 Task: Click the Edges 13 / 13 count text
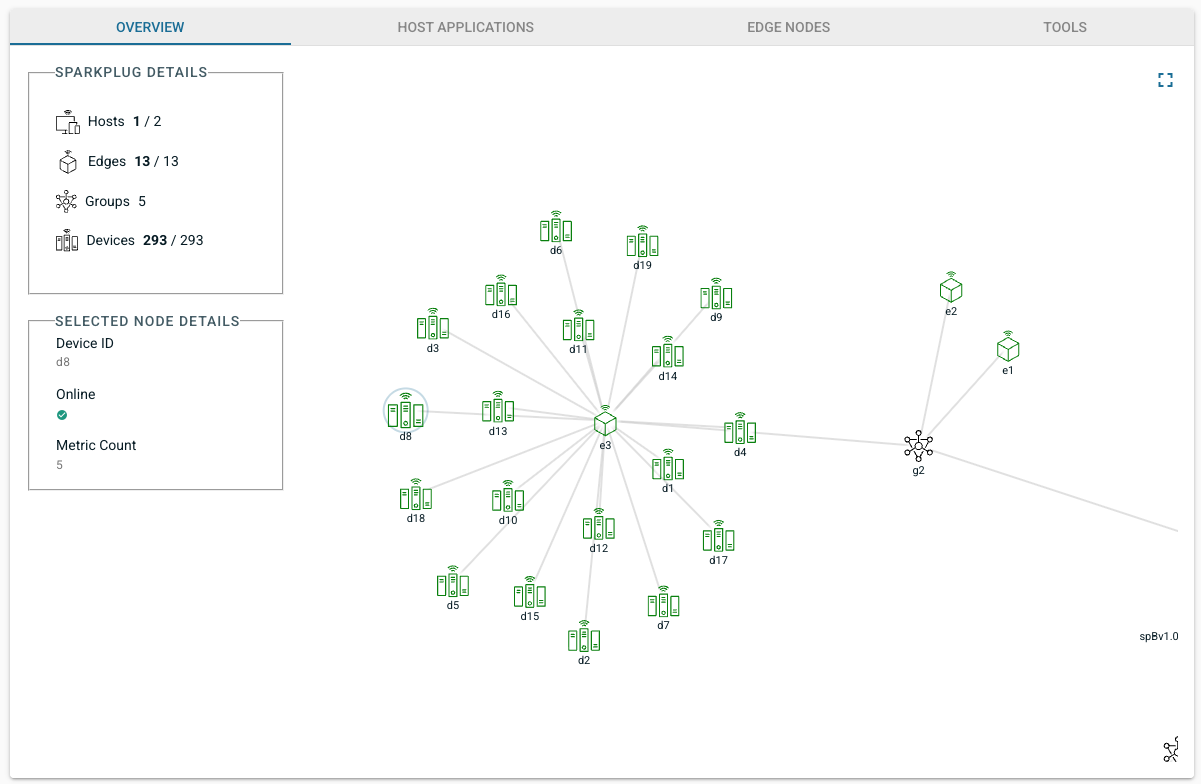pyautogui.click(x=133, y=161)
